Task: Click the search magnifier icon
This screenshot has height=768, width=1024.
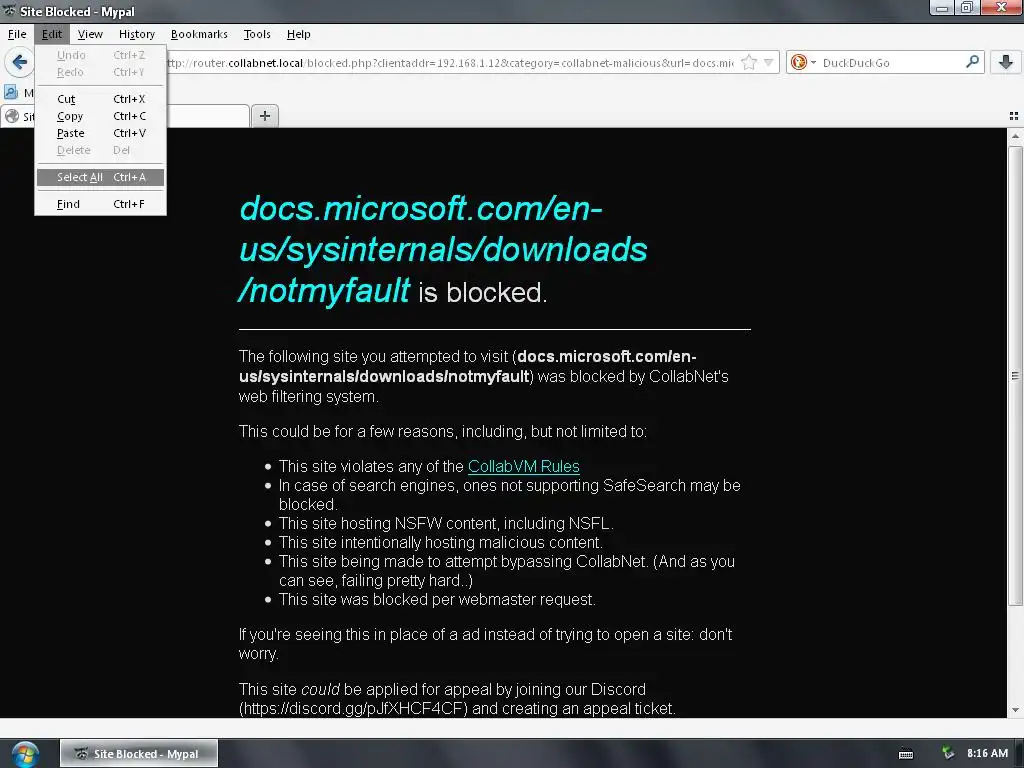Action: point(972,62)
